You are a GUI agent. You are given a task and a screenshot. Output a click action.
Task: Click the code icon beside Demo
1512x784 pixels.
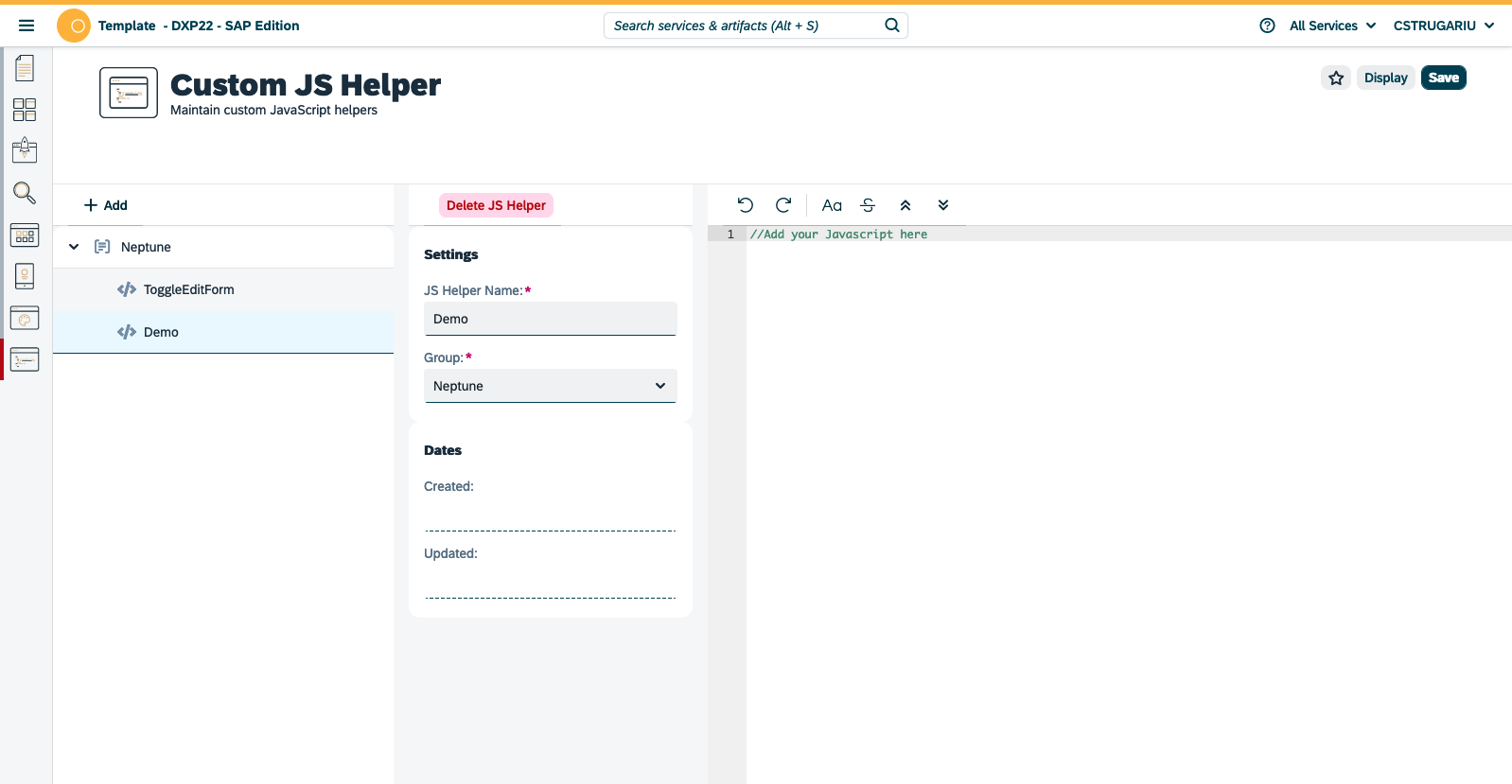coord(127,332)
